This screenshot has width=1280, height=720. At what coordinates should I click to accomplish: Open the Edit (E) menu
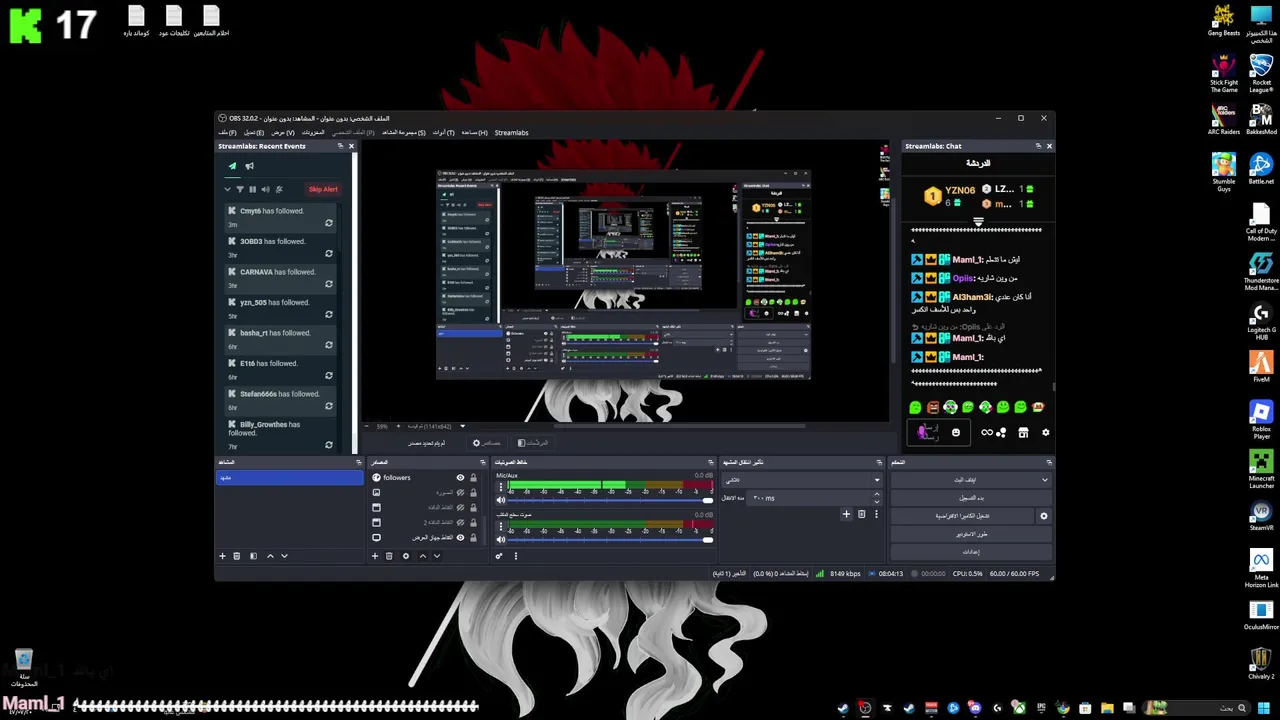pos(254,132)
